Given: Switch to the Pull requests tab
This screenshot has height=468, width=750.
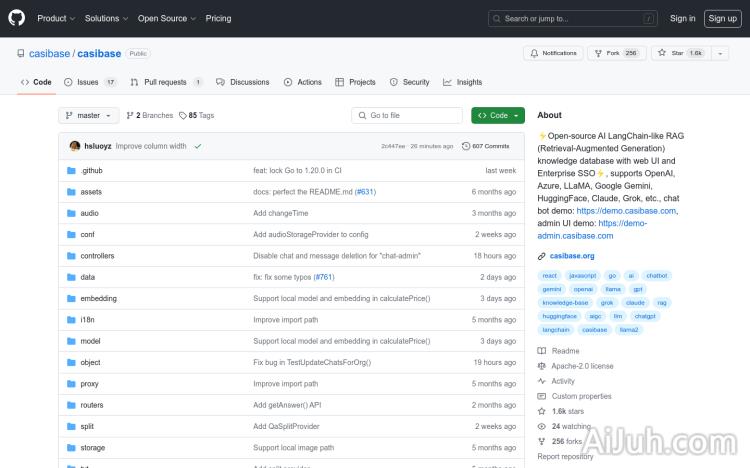Looking at the screenshot, I should point(165,82).
